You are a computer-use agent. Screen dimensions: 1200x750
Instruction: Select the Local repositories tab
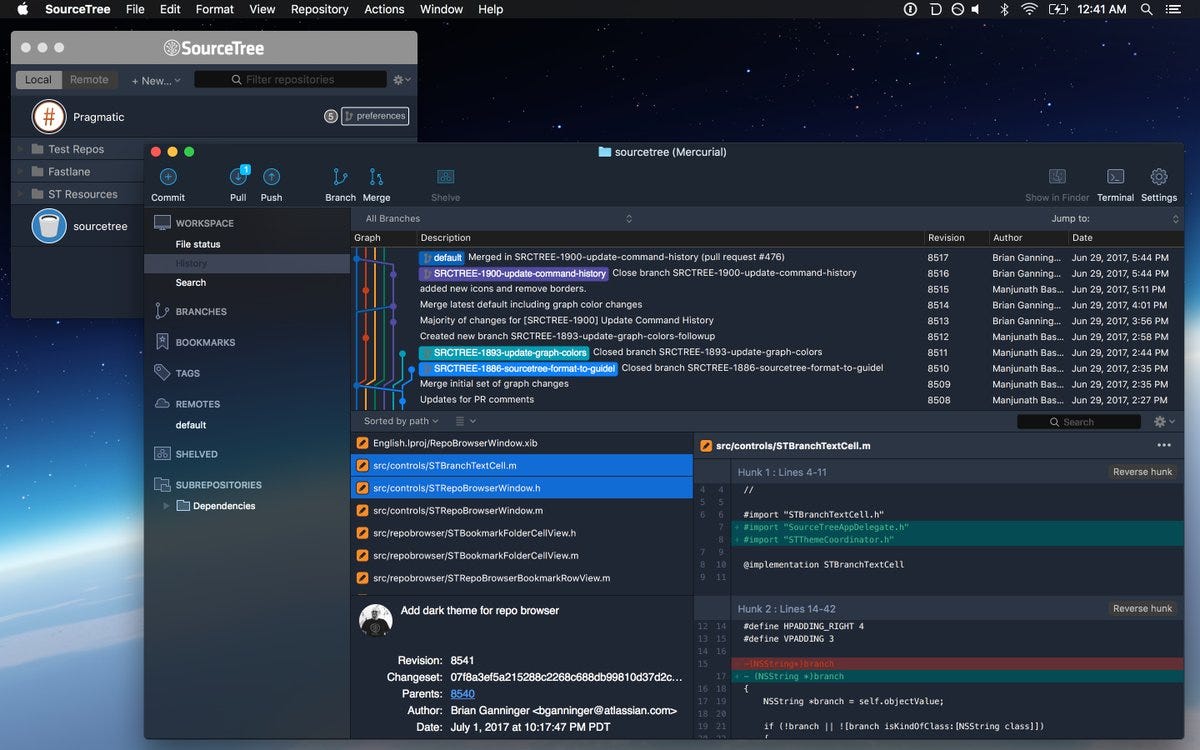click(x=36, y=79)
